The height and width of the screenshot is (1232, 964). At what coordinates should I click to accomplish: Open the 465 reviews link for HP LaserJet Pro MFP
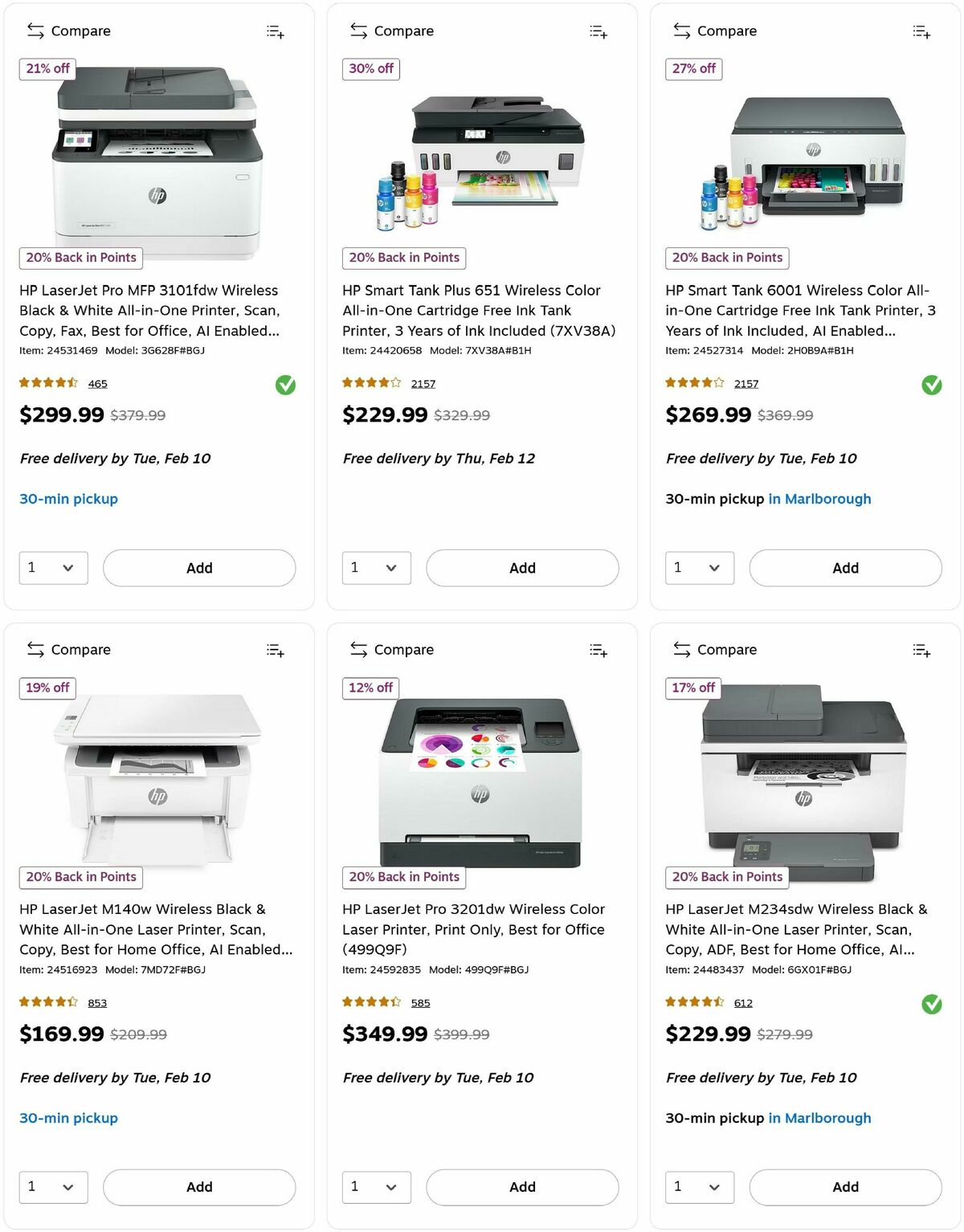[97, 383]
